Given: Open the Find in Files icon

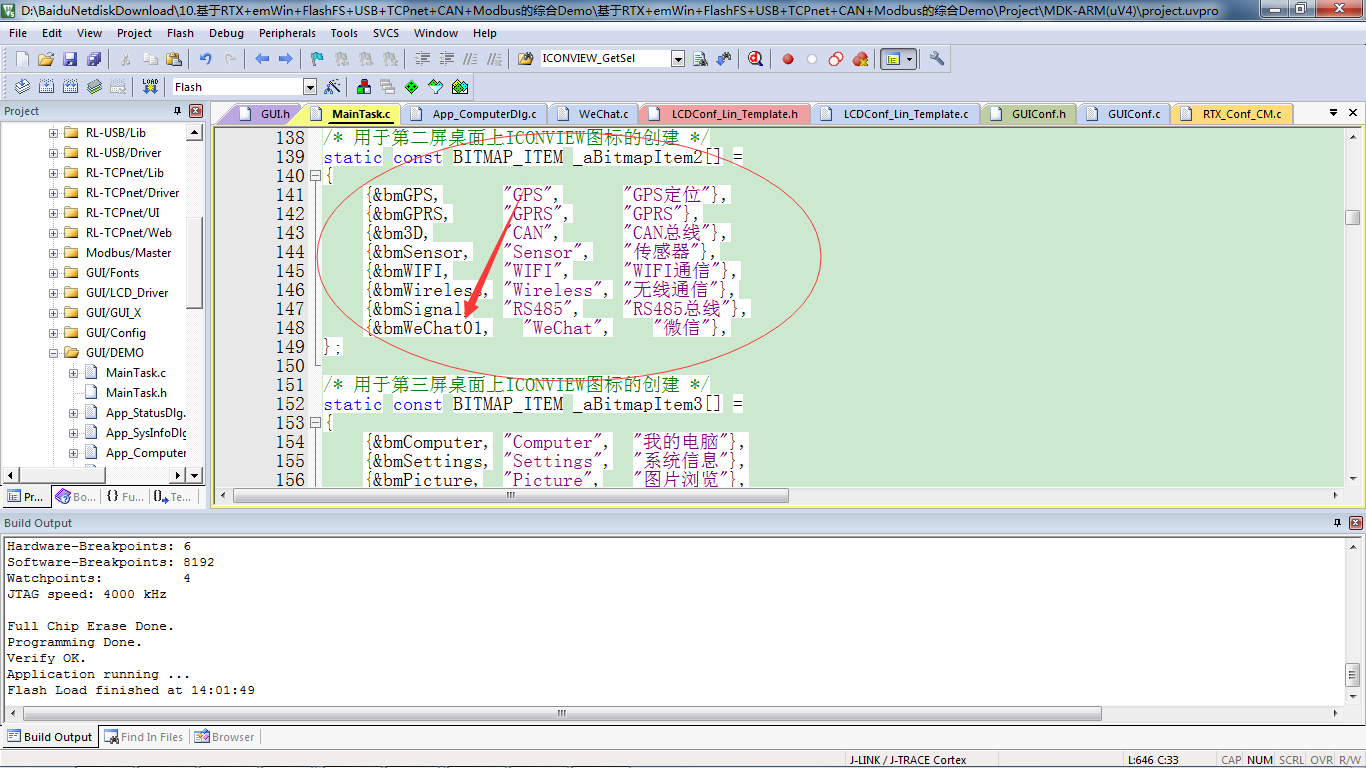Looking at the screenshot, I should click(x=525, y=59).
